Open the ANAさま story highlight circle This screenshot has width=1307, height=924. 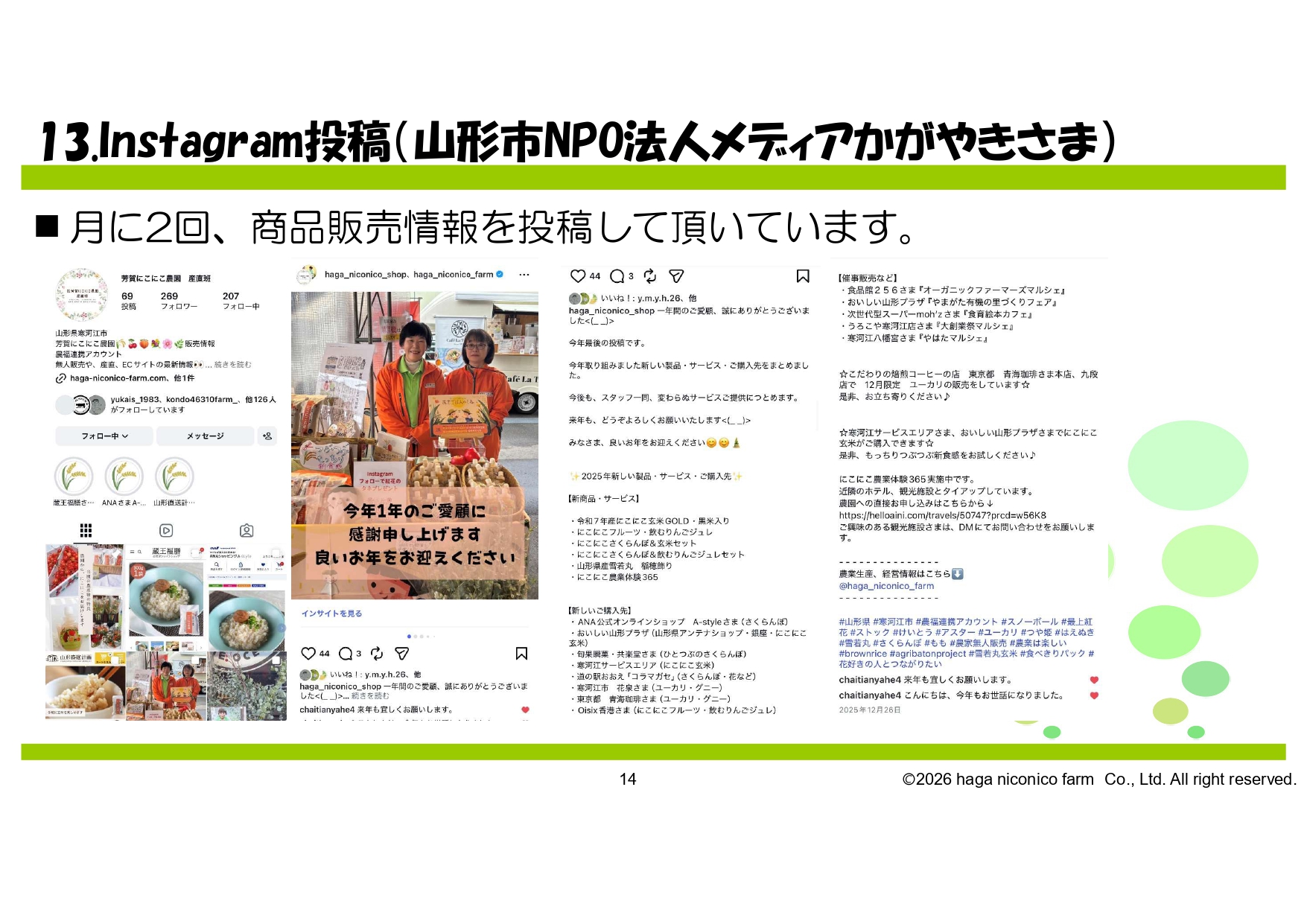[124, 477]
